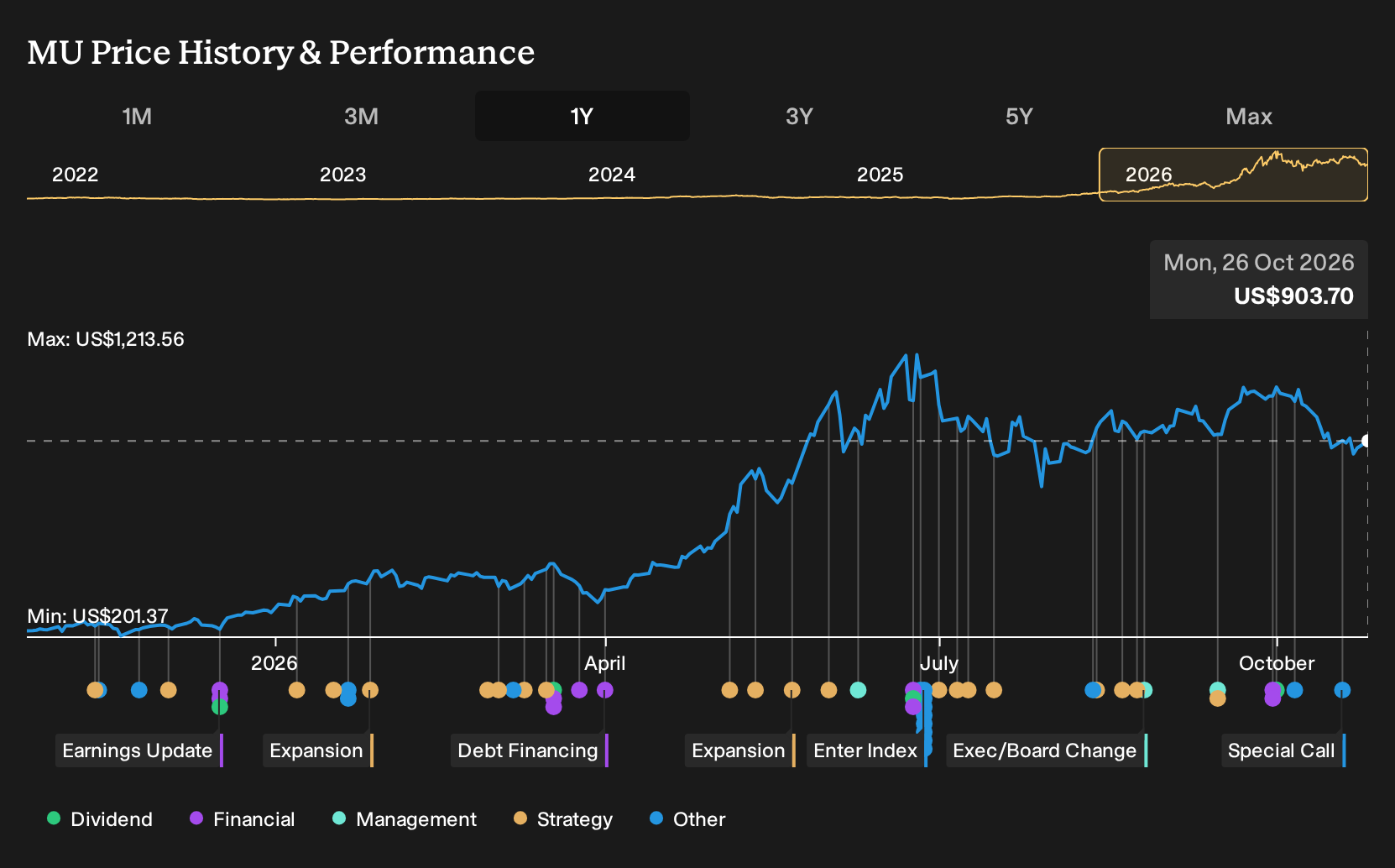Viewport: 1395px width, 868px height.
Task: Select the 1M time range tab
Action: click(137, 116)
